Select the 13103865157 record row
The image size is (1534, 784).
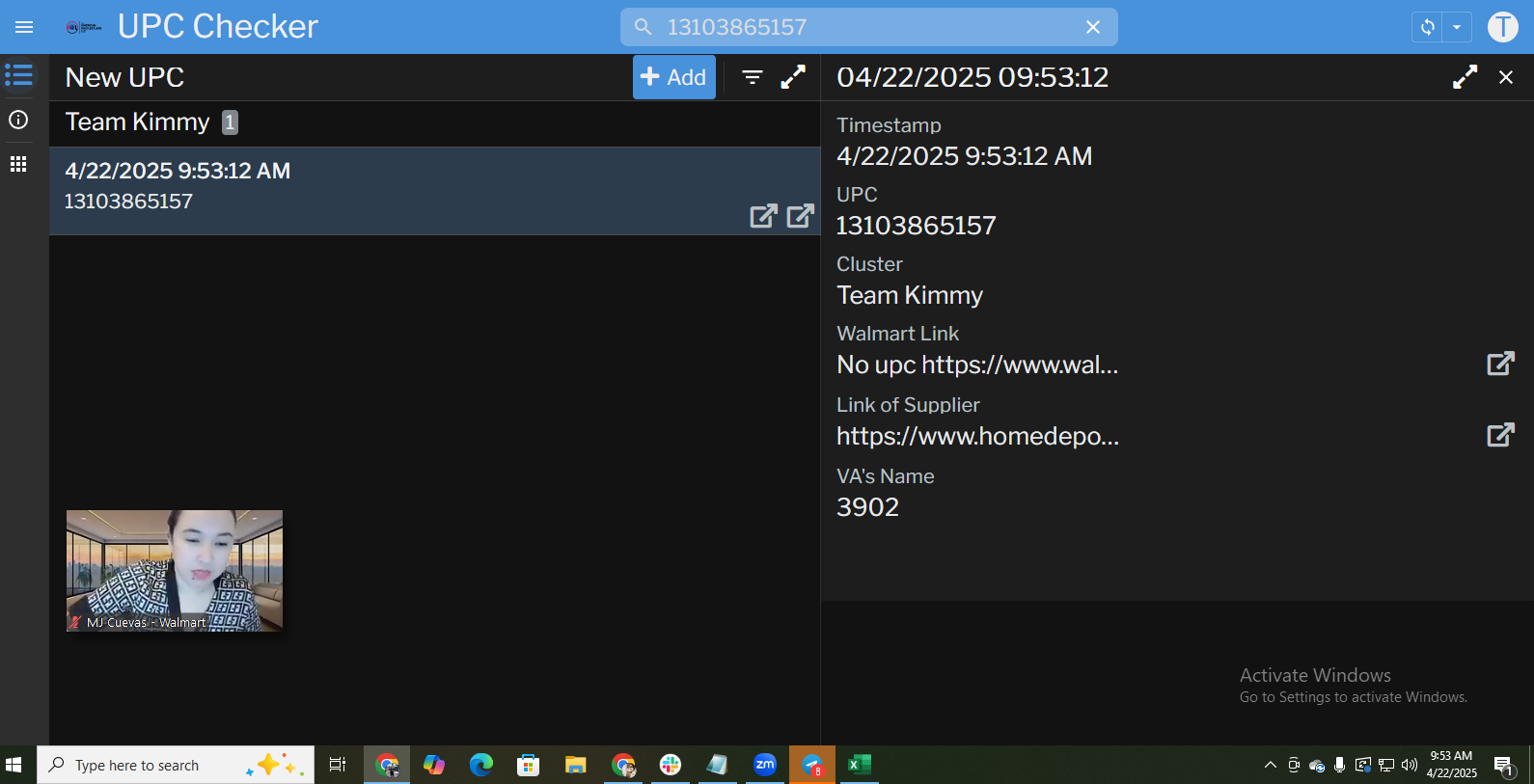pyautogui.click(x=386, y=190)
